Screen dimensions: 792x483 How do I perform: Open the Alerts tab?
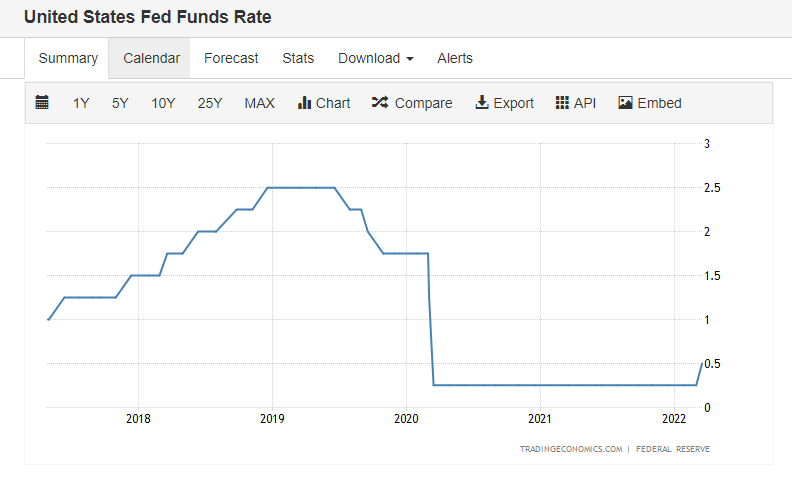click(455, 58)
